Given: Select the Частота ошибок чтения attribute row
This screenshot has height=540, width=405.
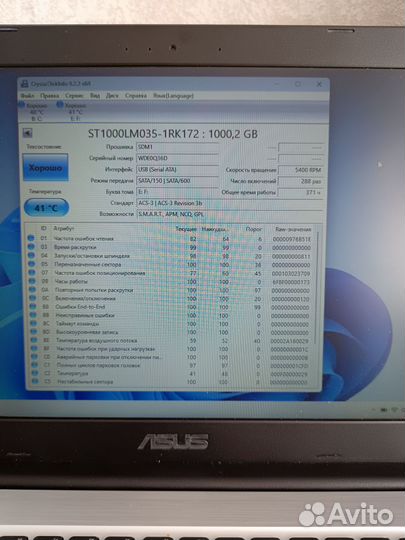Looking at the screenshot, I should (x=170, y=239).
